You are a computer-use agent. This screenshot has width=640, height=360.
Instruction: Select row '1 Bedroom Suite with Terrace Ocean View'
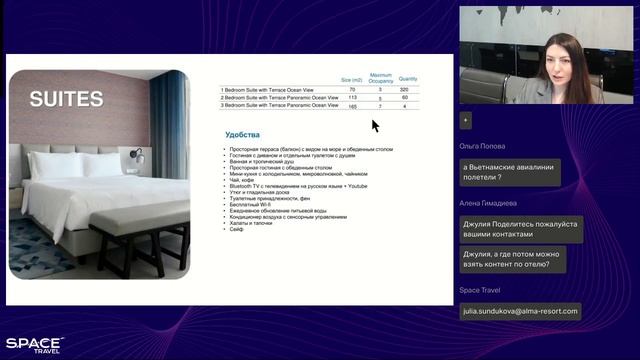click(x=319, y=89)
